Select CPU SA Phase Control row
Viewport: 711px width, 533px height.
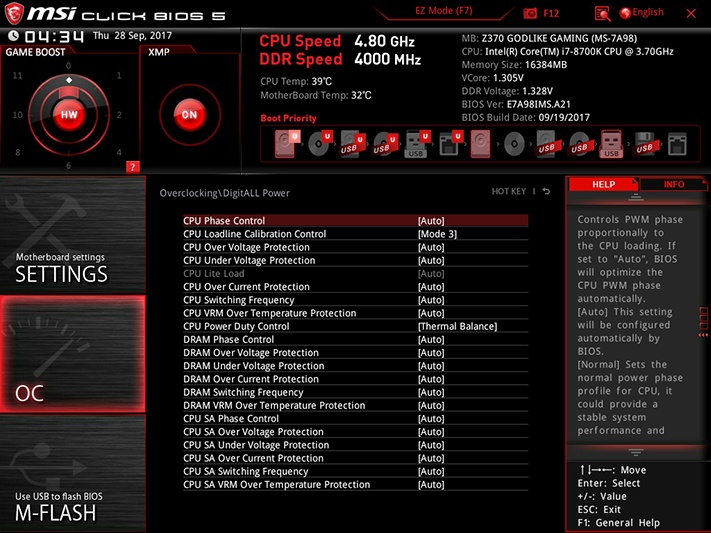[x=356, y=418]
